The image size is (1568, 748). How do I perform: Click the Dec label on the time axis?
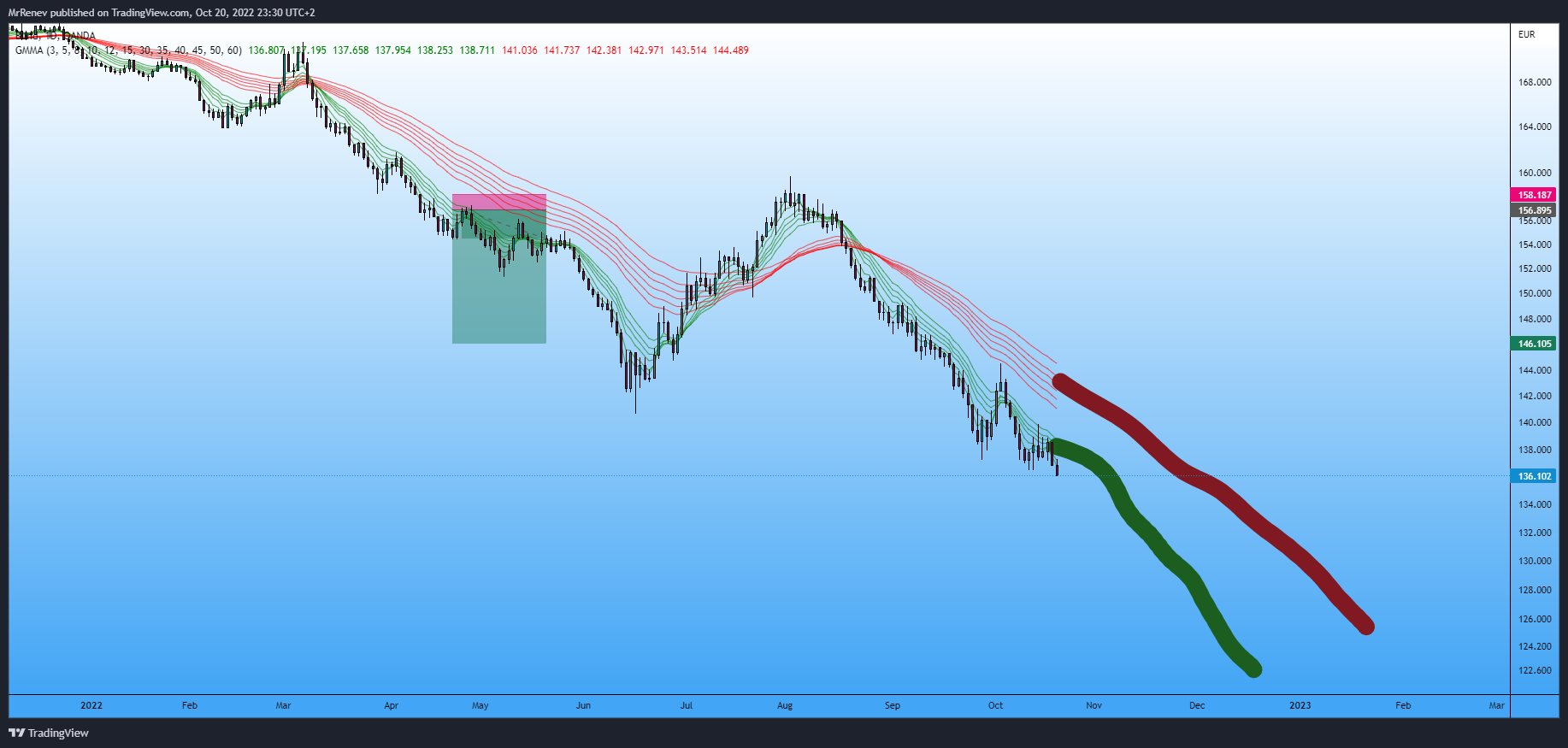coord(1197,705)
